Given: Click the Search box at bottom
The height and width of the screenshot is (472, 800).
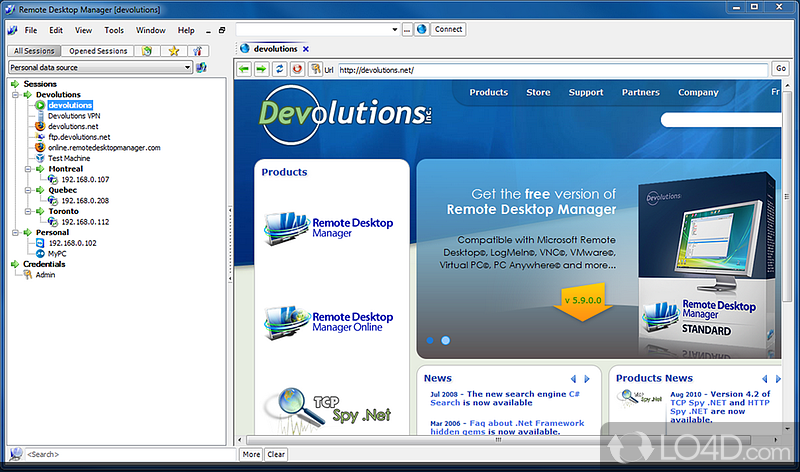Looking at the screenshot, I should click(x=130, y=454).
